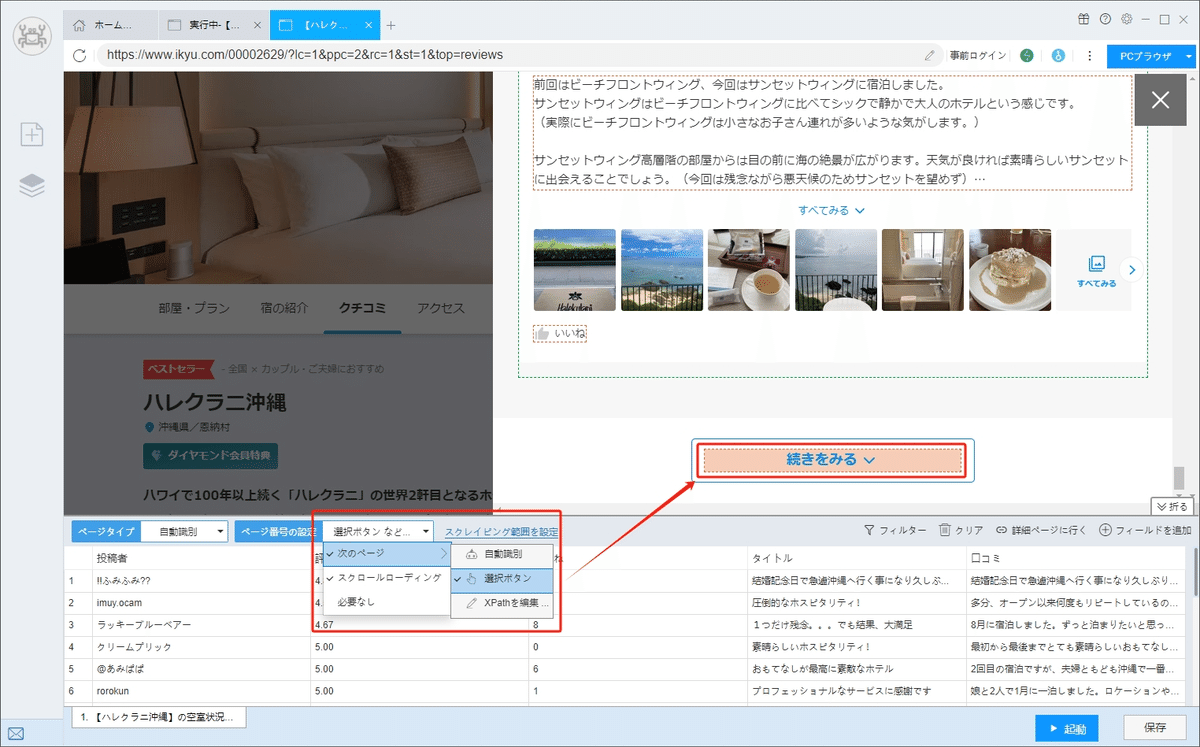Select スクロールローディング menu option
The image size is (1200, 747).
click(x=386, y=578)
